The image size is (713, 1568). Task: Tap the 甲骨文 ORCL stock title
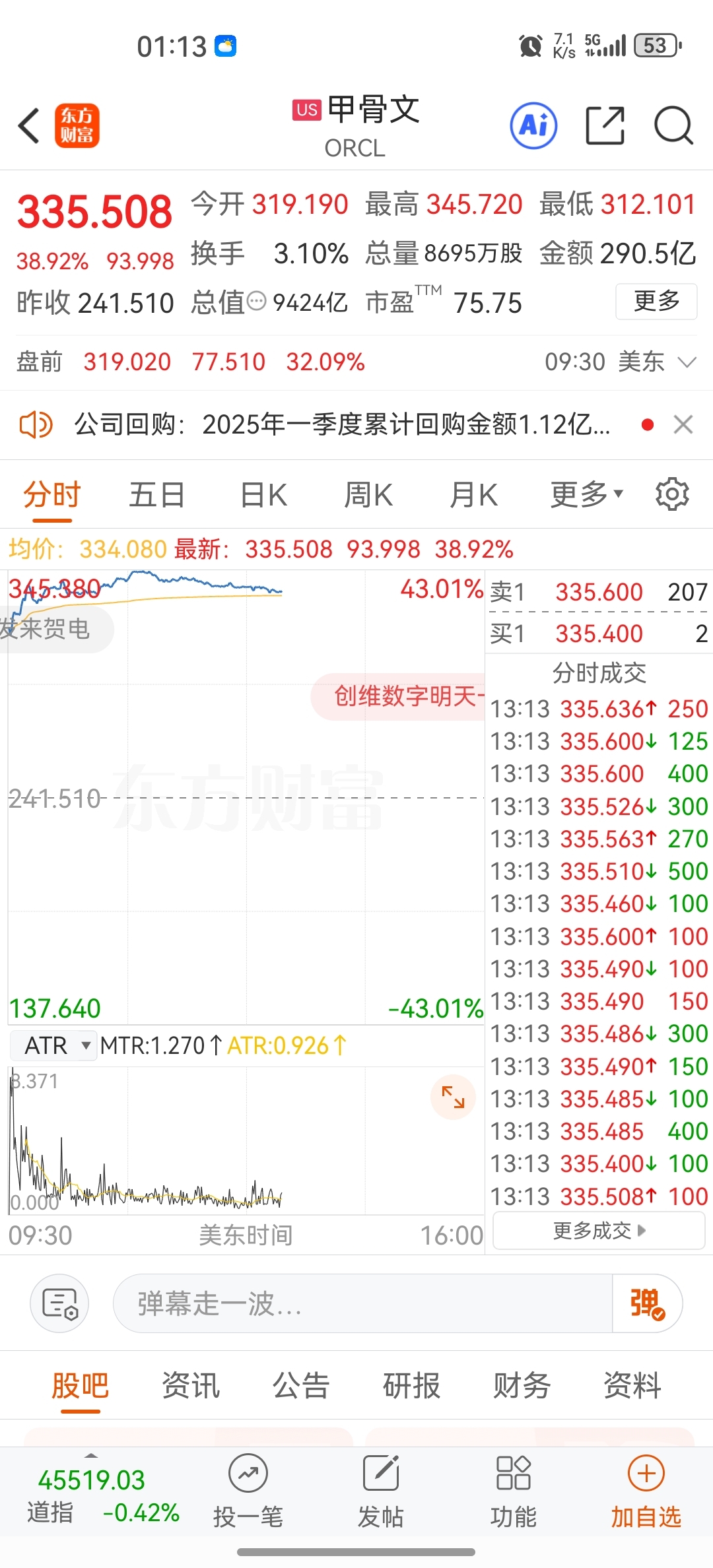pos(356,127)
